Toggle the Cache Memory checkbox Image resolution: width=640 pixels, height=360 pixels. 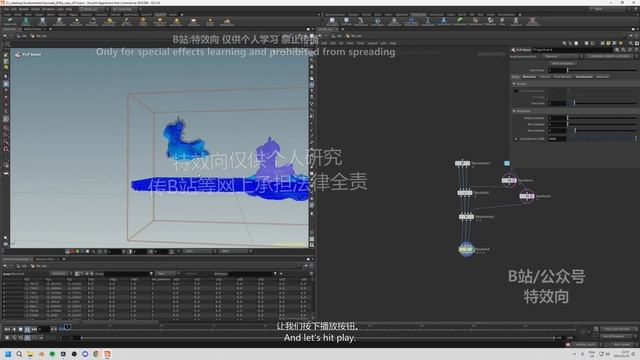coord(516,139)
